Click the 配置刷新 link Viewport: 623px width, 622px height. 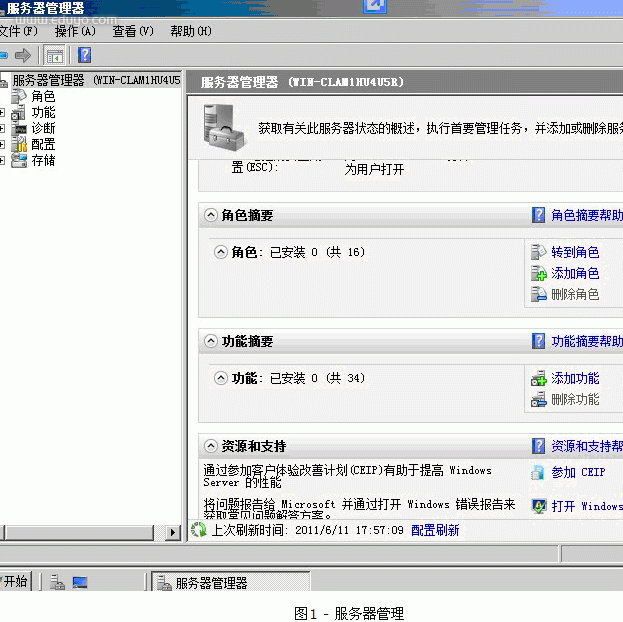coord(435,530)
